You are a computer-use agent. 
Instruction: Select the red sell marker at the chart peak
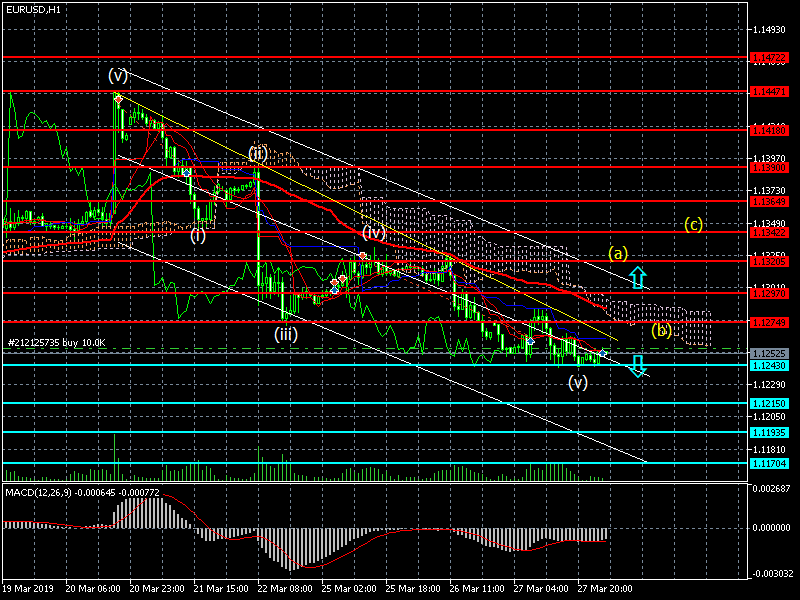[118, 99]
